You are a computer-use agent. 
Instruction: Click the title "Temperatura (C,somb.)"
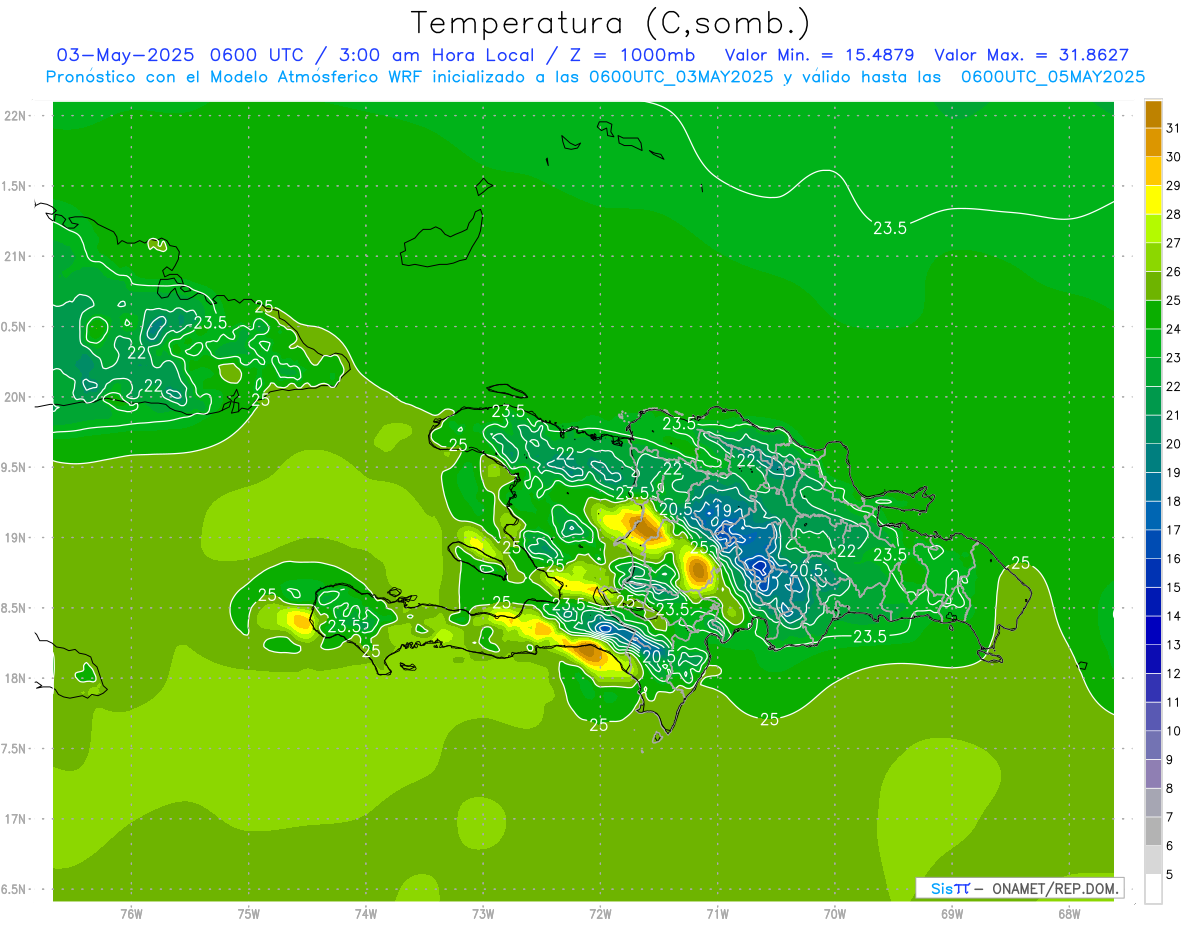[x=611, y=24]
